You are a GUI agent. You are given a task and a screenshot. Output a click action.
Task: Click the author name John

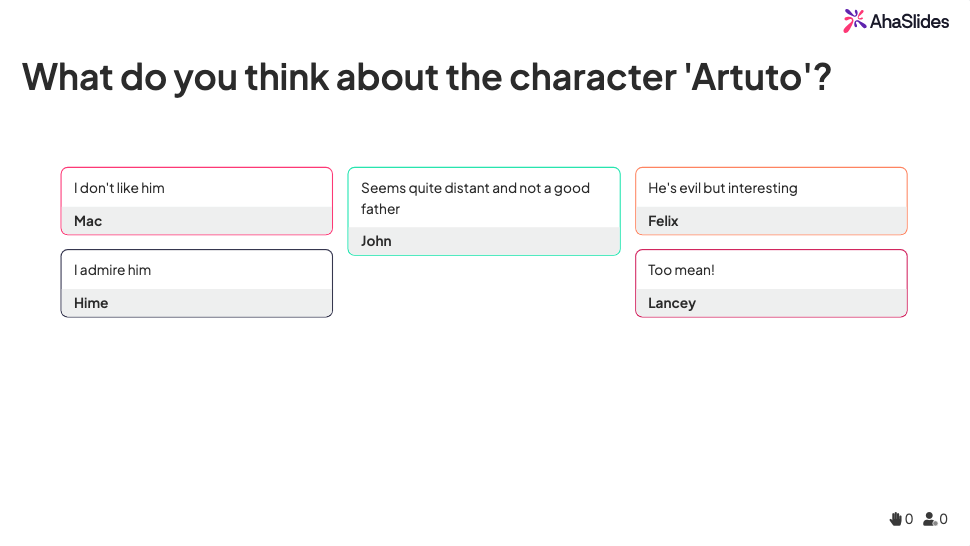pos(376,241)
